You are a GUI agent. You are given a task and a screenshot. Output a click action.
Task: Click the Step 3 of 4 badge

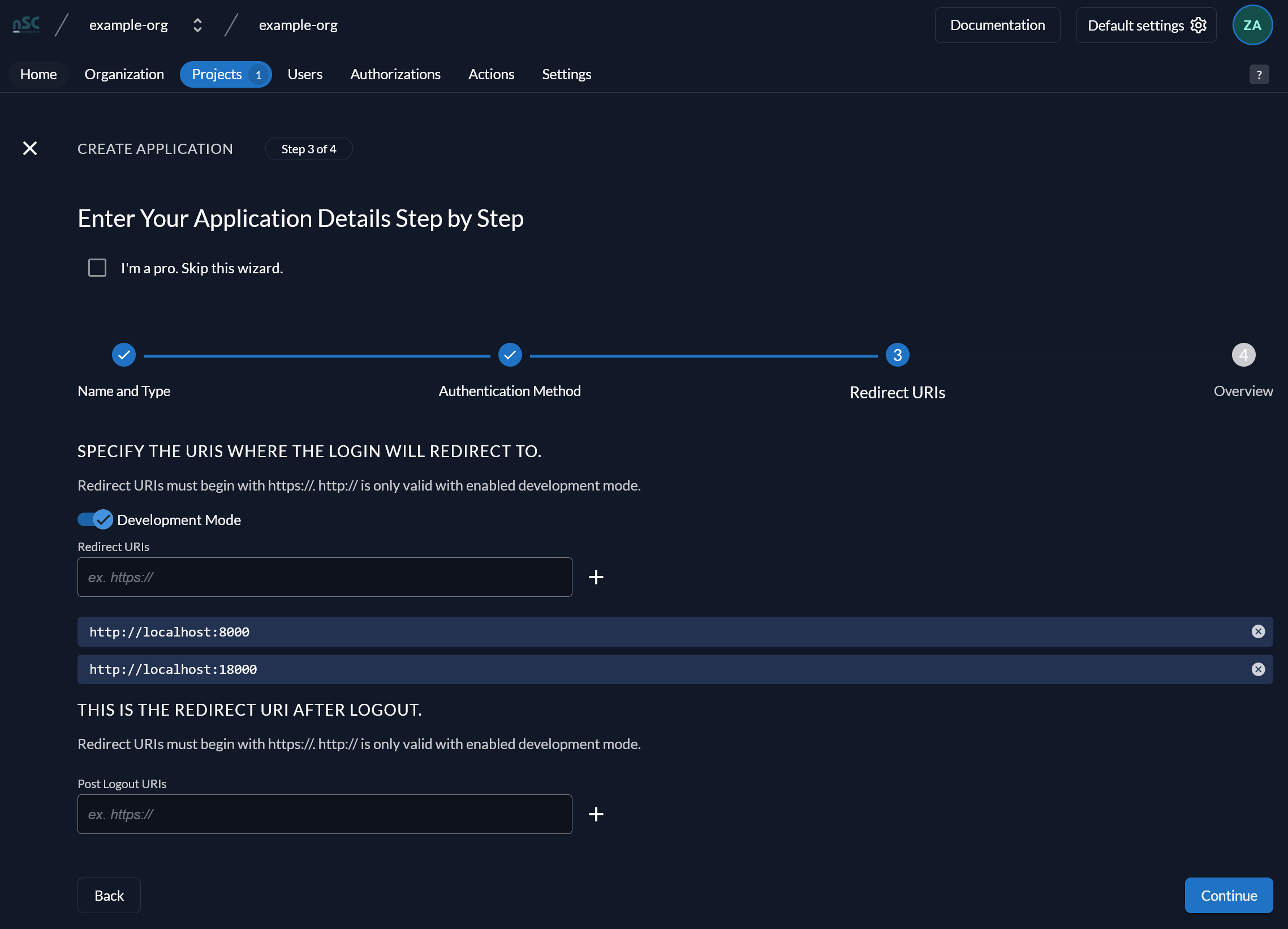[308, 149]
